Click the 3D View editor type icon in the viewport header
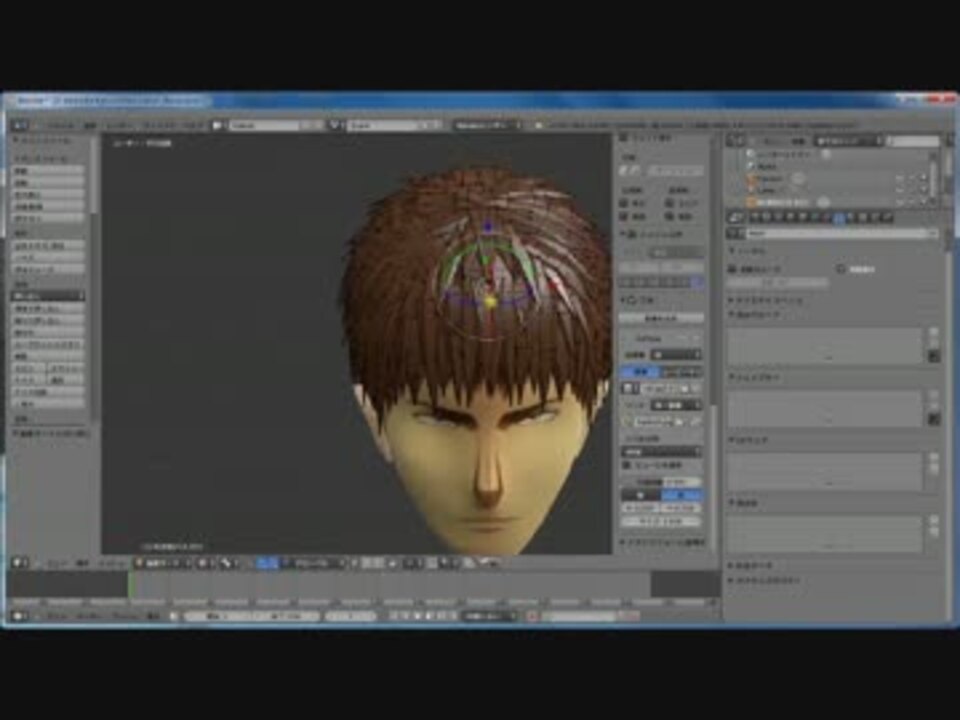Image resolution: width=960 pixels, height=720 pixels. point(19,564)
